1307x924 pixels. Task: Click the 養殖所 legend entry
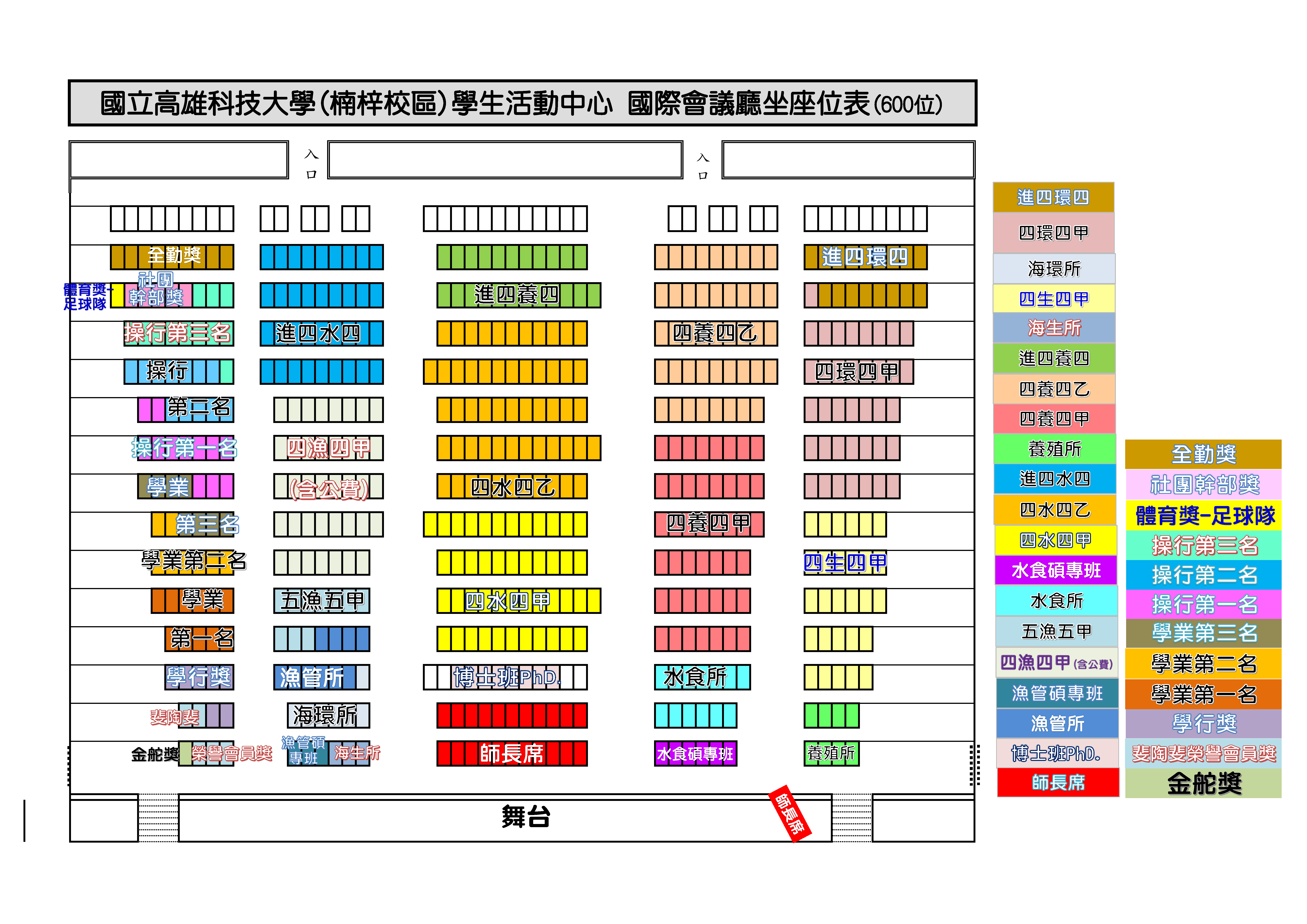1055,449
